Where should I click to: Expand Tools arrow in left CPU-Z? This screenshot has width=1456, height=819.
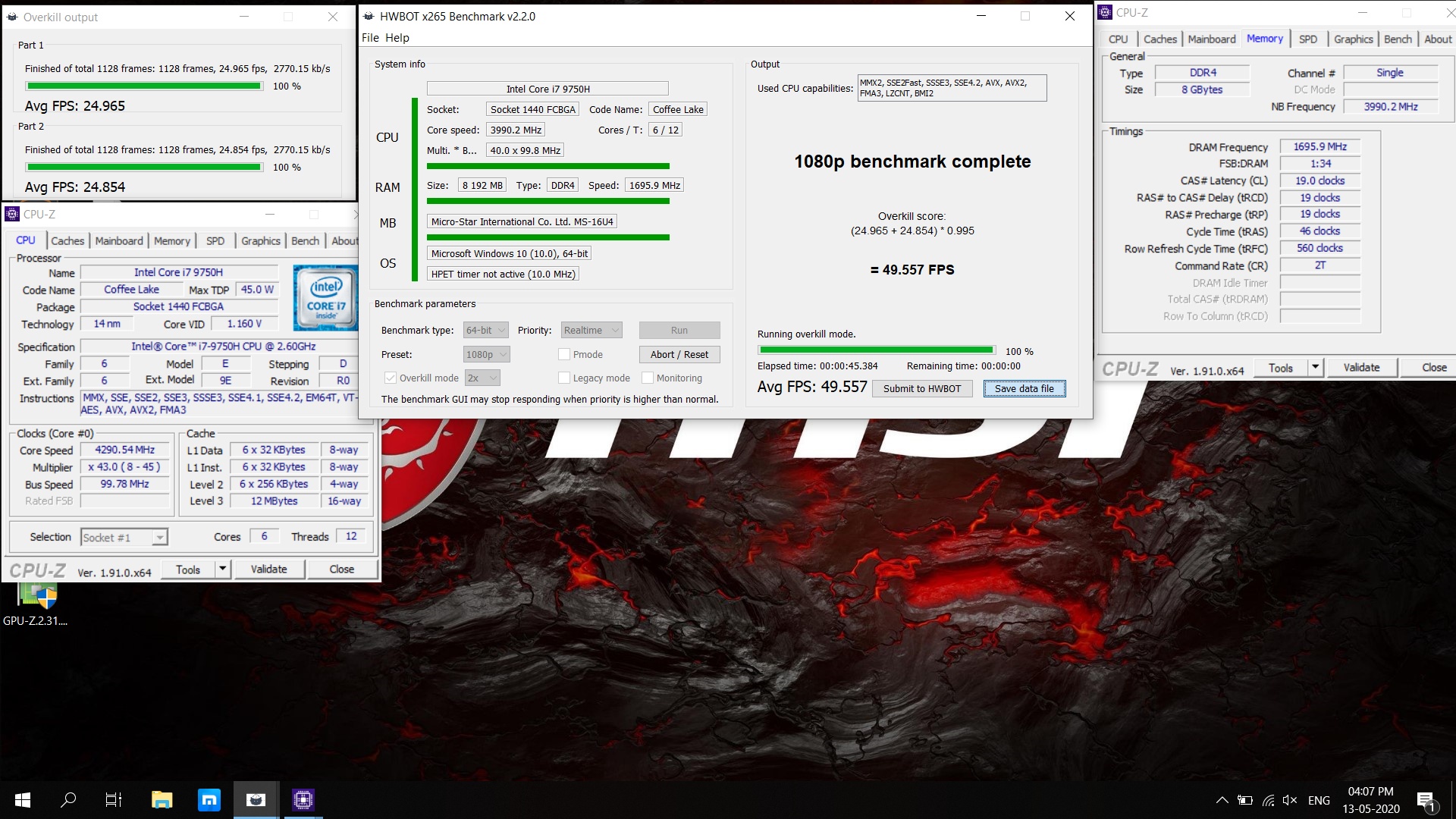pyautogui.click(x=223, y=569)
